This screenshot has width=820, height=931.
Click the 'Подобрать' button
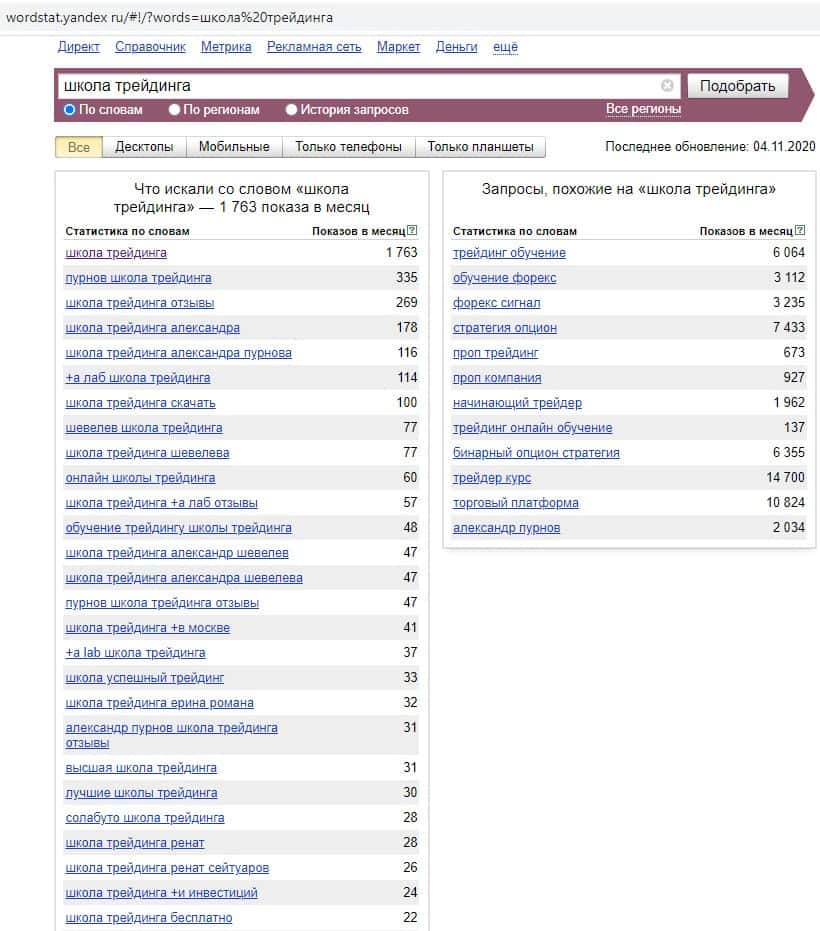point(737,86)
